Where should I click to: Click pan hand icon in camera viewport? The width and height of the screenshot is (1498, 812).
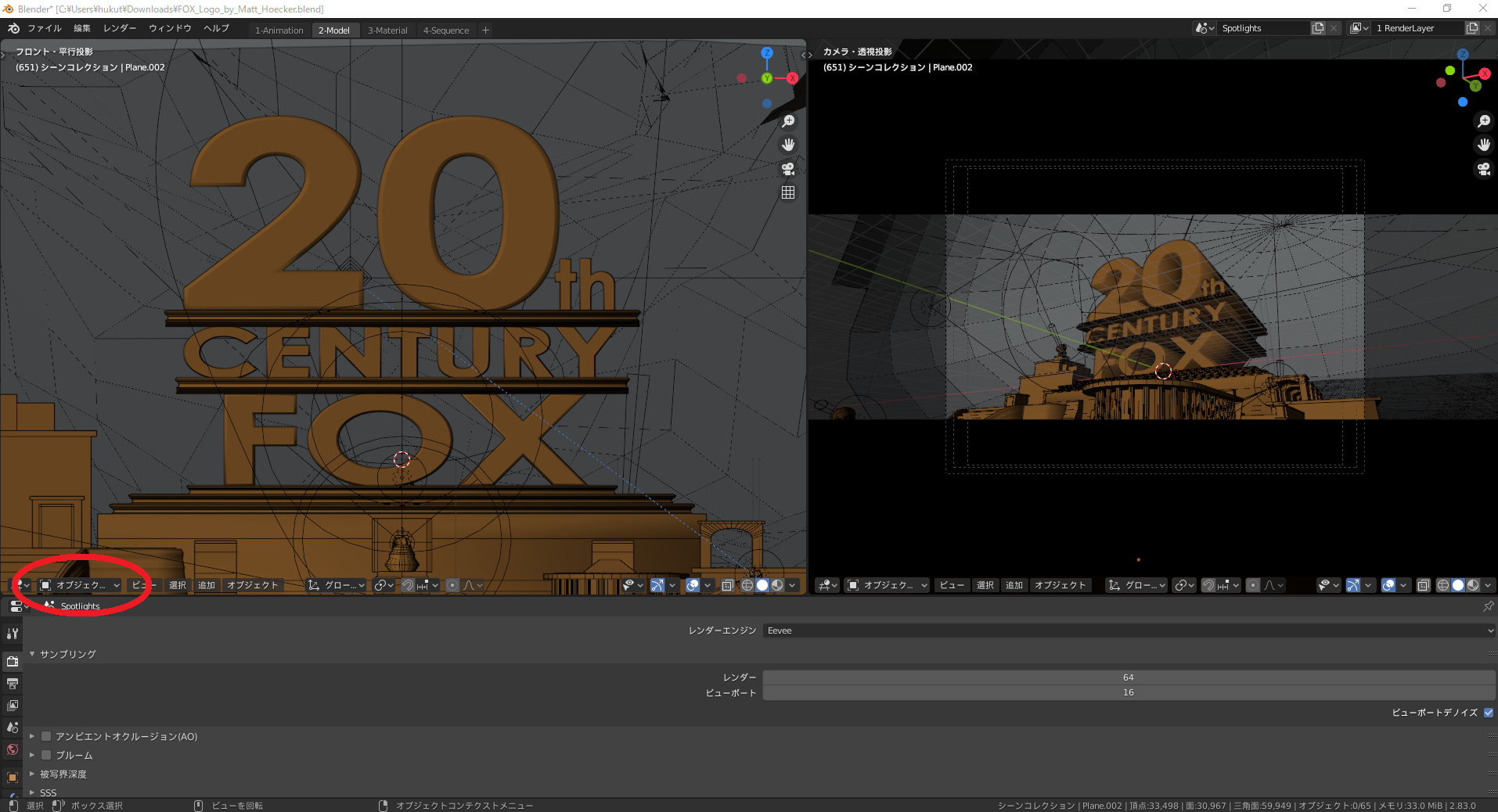1483,145
